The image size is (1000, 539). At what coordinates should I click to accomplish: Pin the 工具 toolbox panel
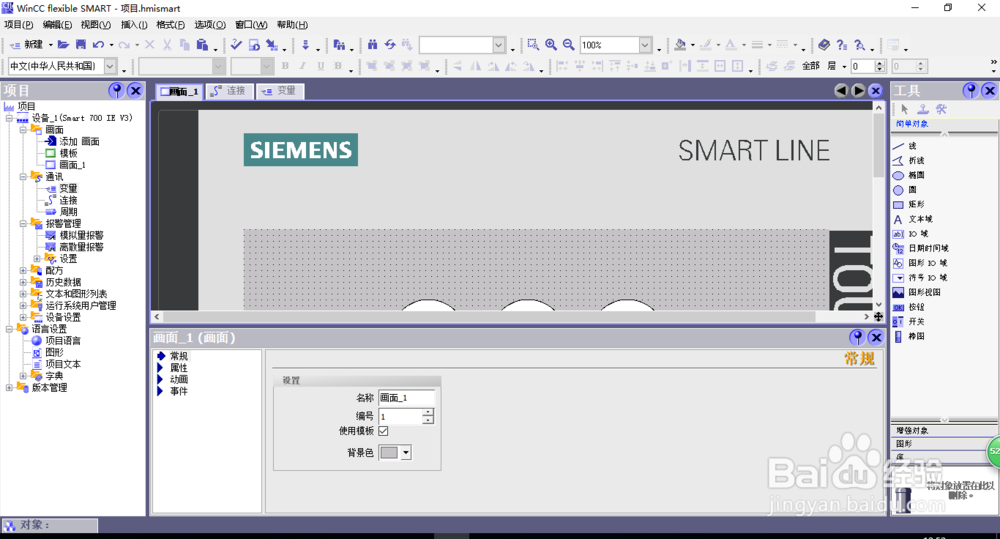pyautogui.click(x=971, y=91)
